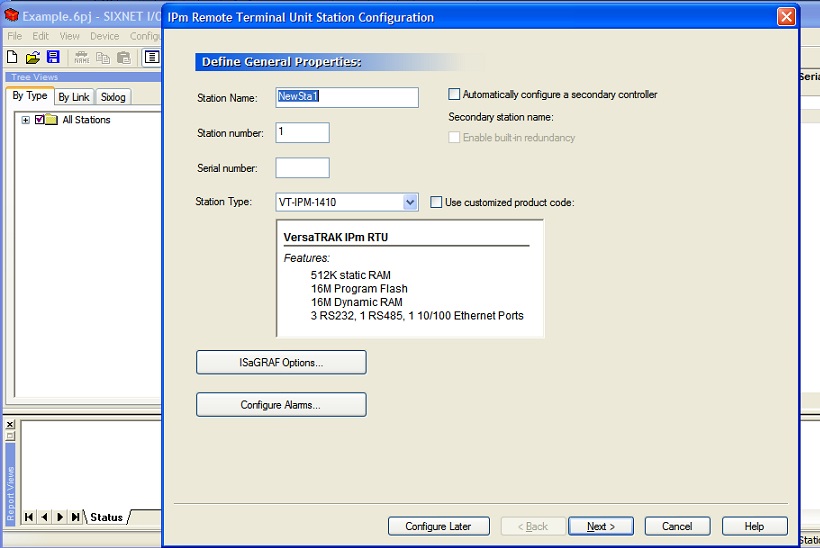The image size is (820, 548).
Task: Go to previous report tab arrow
Action: [45, 517]
